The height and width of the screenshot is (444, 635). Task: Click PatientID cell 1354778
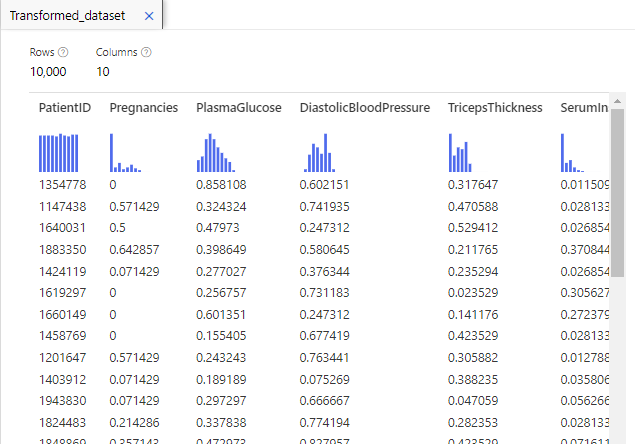tap(61, 185)
